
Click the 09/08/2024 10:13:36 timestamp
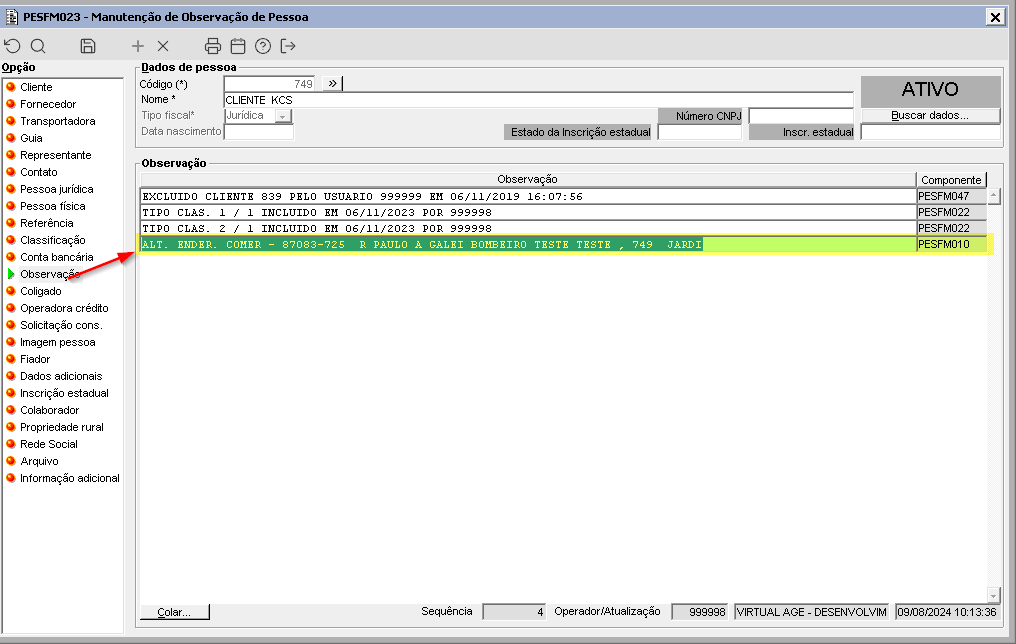pyautogui.click(x=947, y=612)
